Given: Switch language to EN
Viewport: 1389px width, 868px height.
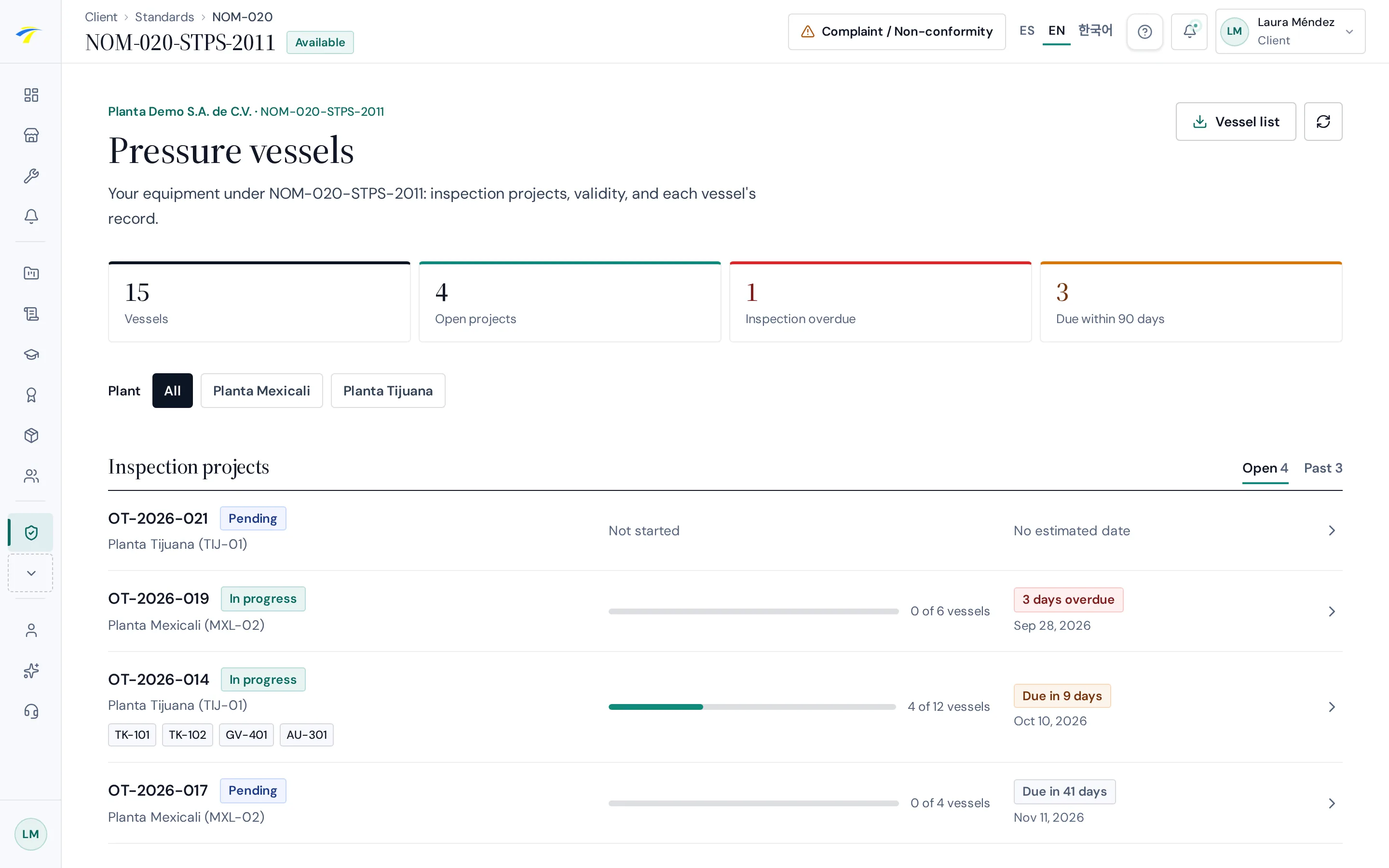Looking at the screenshot, I should coord(1057,31).
